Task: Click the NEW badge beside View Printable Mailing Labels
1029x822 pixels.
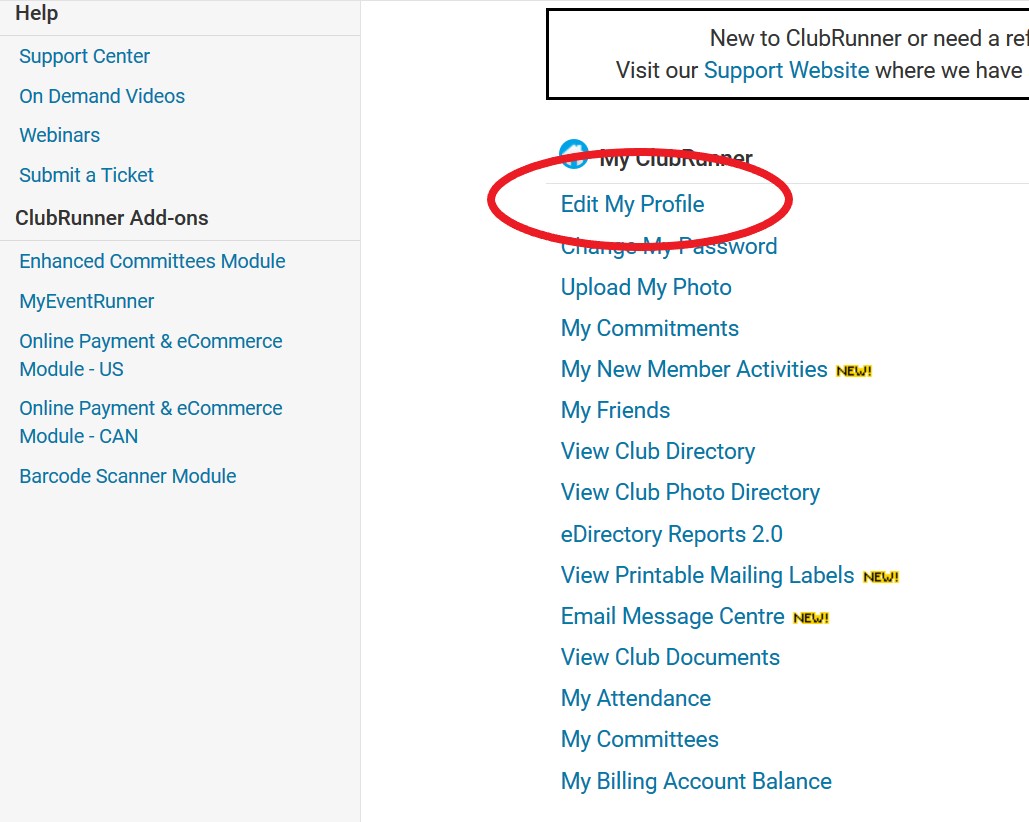Action: (x=881, y=577)
